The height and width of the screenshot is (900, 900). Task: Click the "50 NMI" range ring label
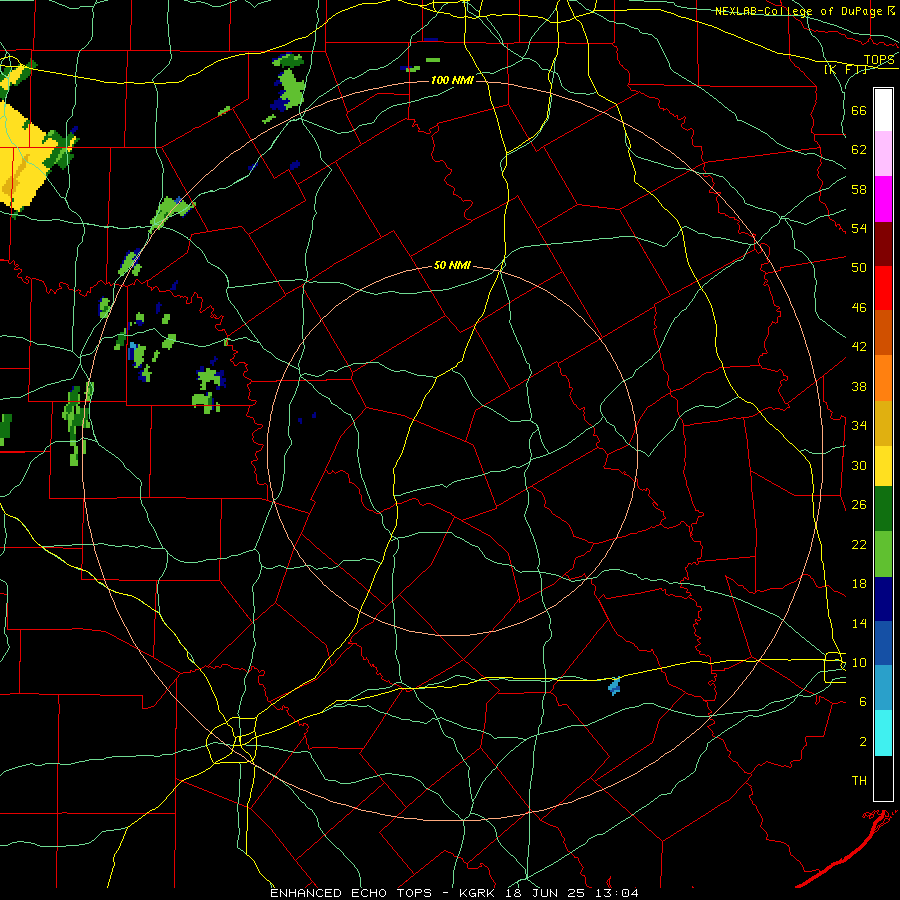(x=452, y=265)
